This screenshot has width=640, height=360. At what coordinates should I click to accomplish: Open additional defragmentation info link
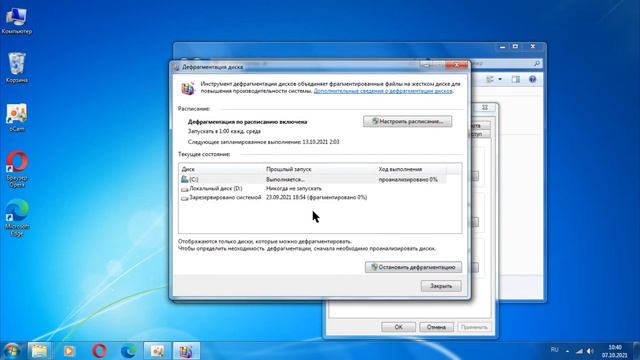tap(383, 91)
